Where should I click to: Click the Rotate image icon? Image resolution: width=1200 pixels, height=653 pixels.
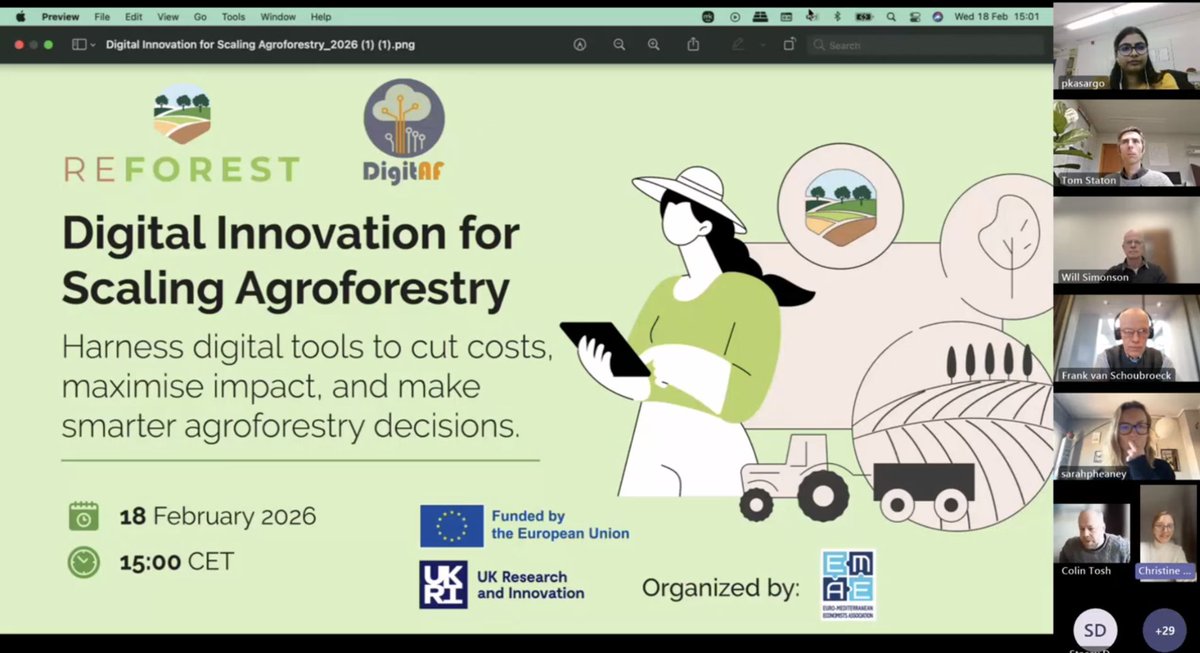pos(788,44)
